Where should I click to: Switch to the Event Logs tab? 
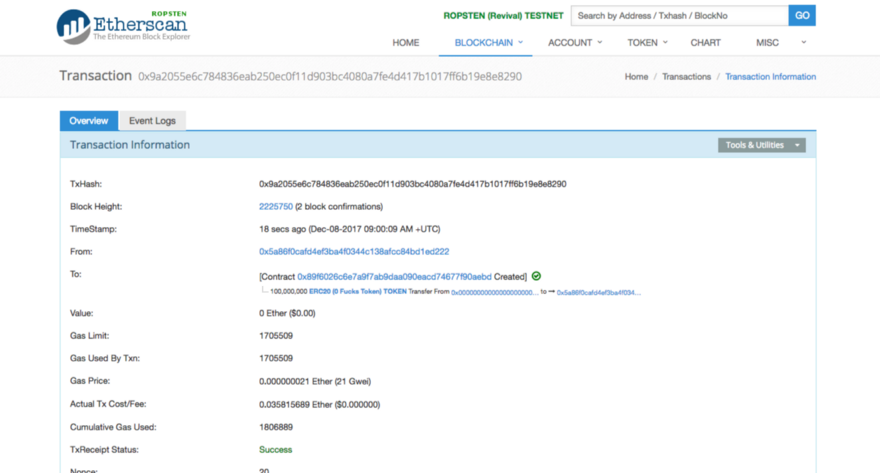point(152,121)
